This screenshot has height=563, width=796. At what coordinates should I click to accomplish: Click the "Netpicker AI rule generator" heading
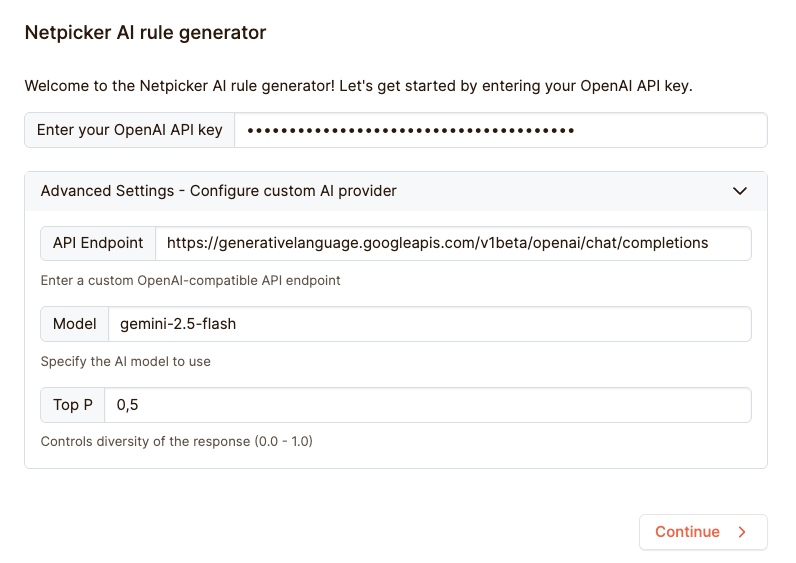[145, 33]
